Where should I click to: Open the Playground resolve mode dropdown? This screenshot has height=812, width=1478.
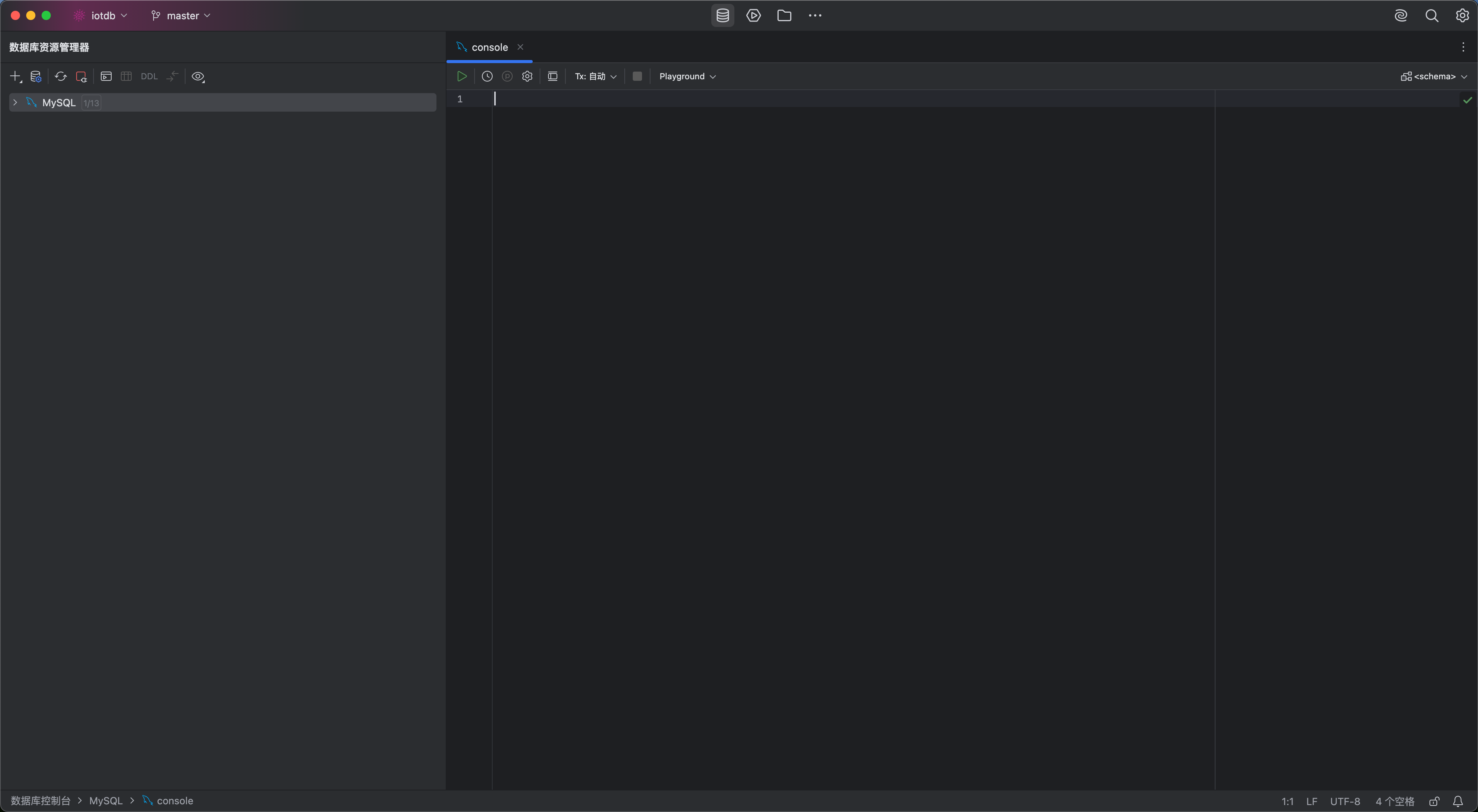pyautogui.click(x=687, y=76)
